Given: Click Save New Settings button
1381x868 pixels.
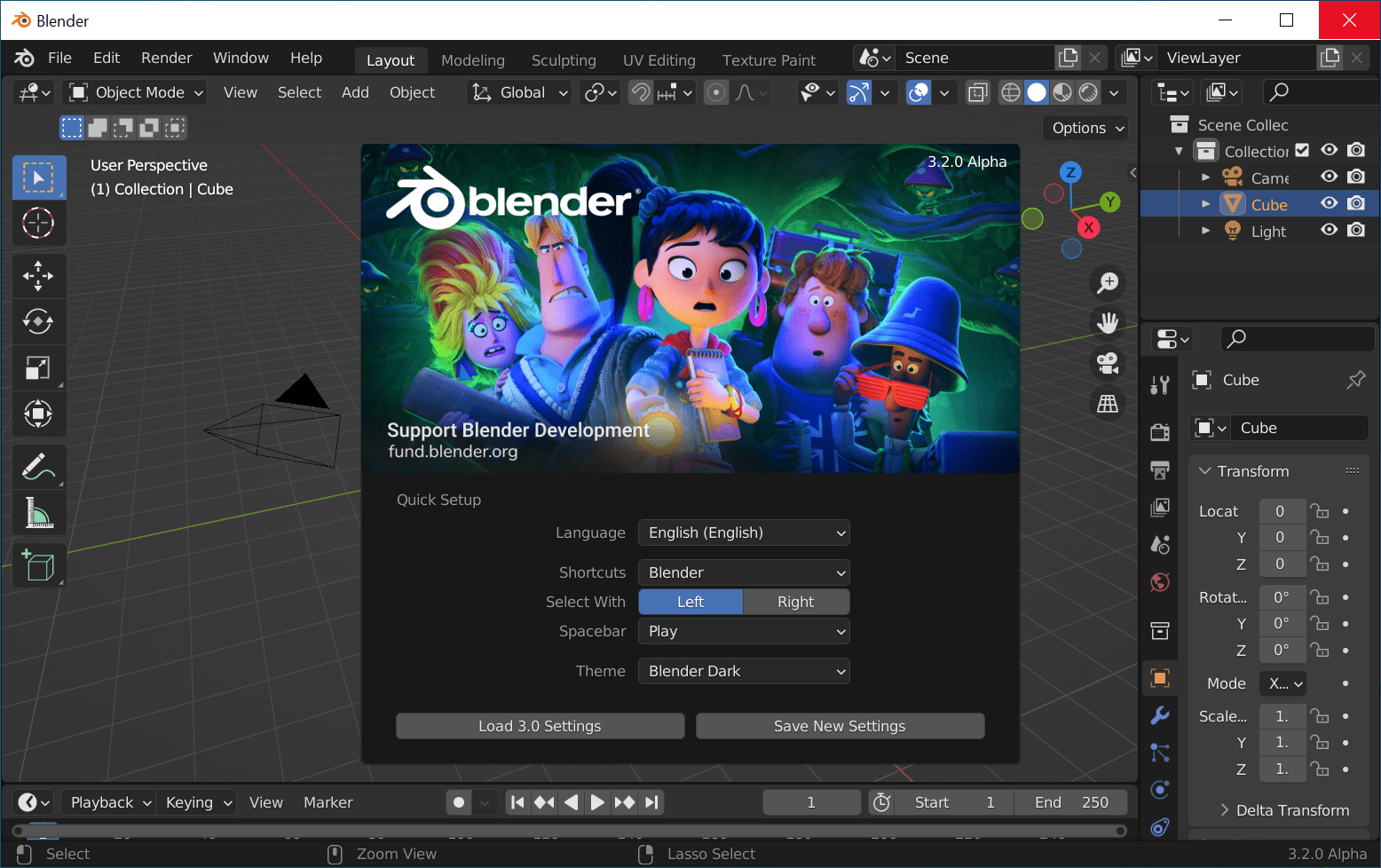Looking at the screenshot, I should pyautogui.click(x=840, y=726).
